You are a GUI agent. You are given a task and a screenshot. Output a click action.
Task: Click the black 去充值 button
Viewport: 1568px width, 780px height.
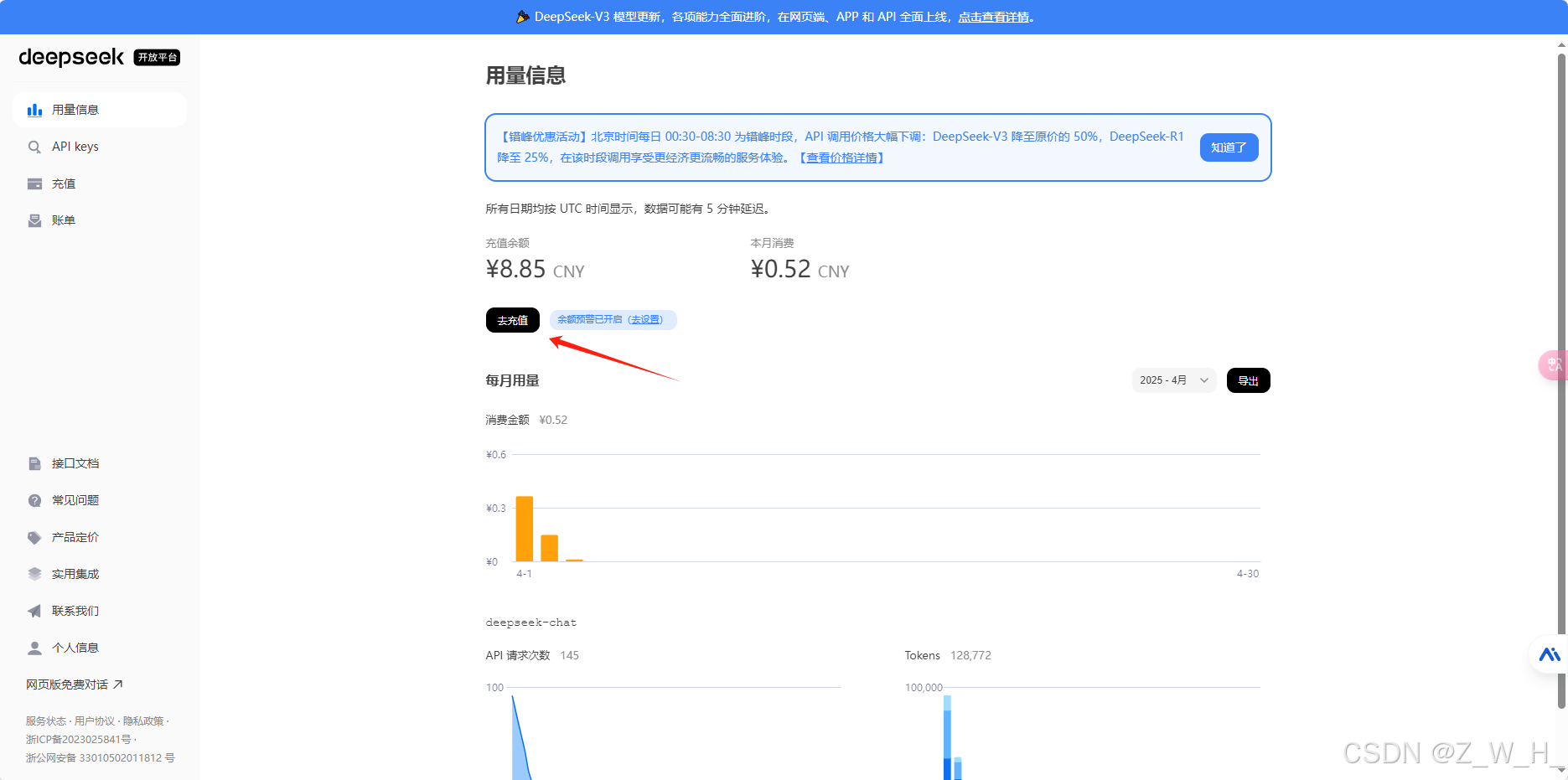[x=513, y=320]
